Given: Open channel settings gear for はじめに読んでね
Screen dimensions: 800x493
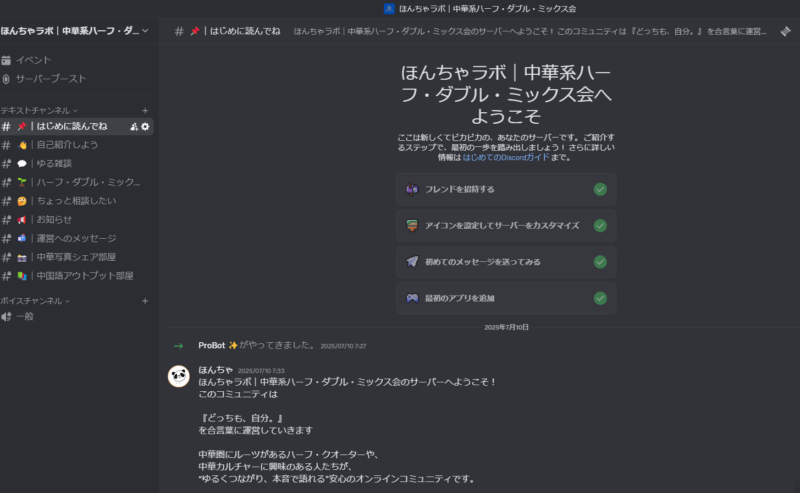Looking at the screenshot, I should tap(145, 127).
